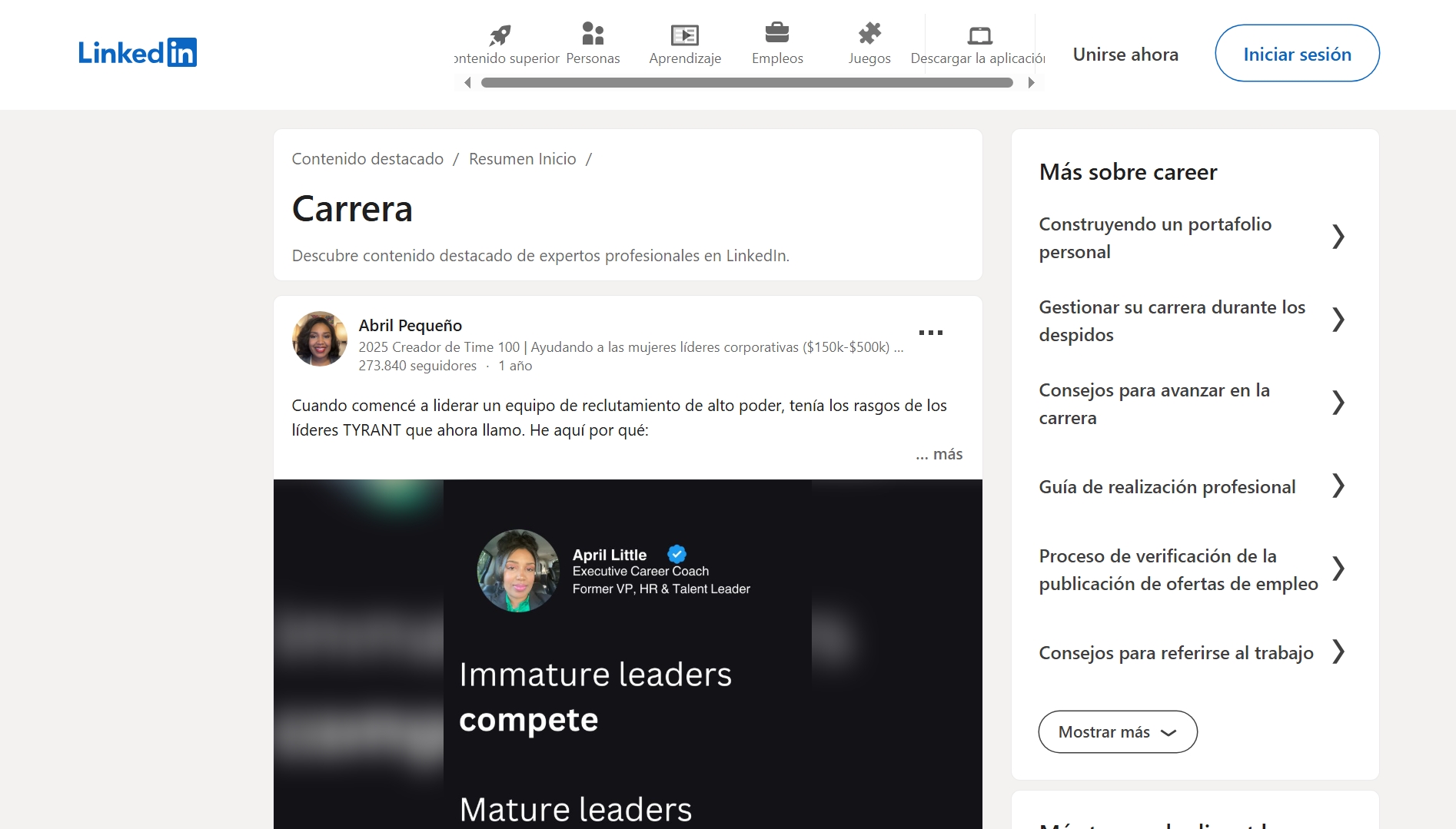Screen dimensions: 1456x829
Task: Go to Contenido destacado breadcrumb
Action: 367,159
